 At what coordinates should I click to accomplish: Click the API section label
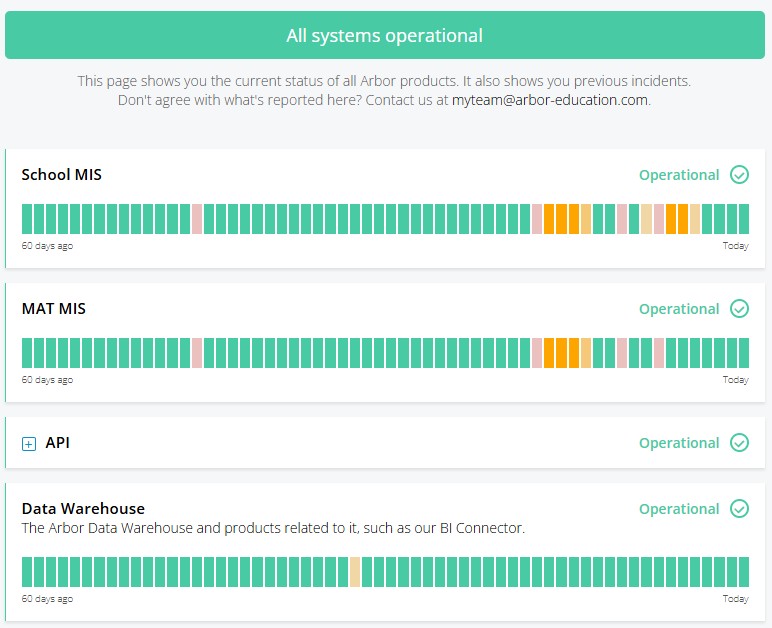[57, 442]
